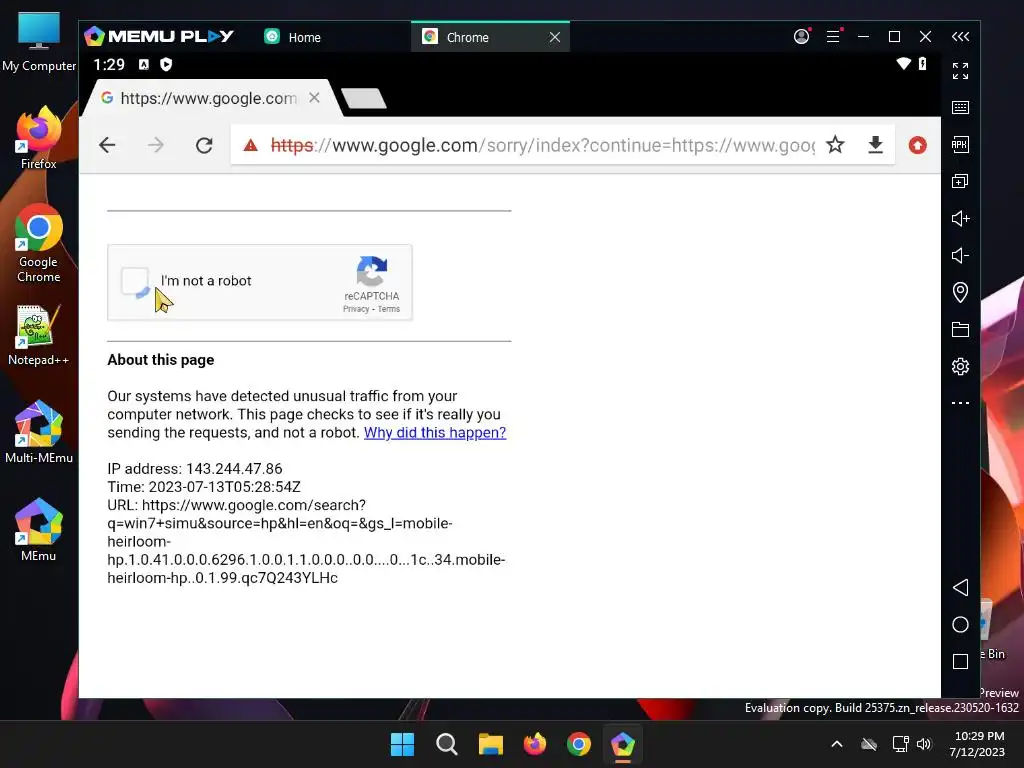
Task: Tap the Android home circle button
Action: pyautogui.click(x=961, y=624)
